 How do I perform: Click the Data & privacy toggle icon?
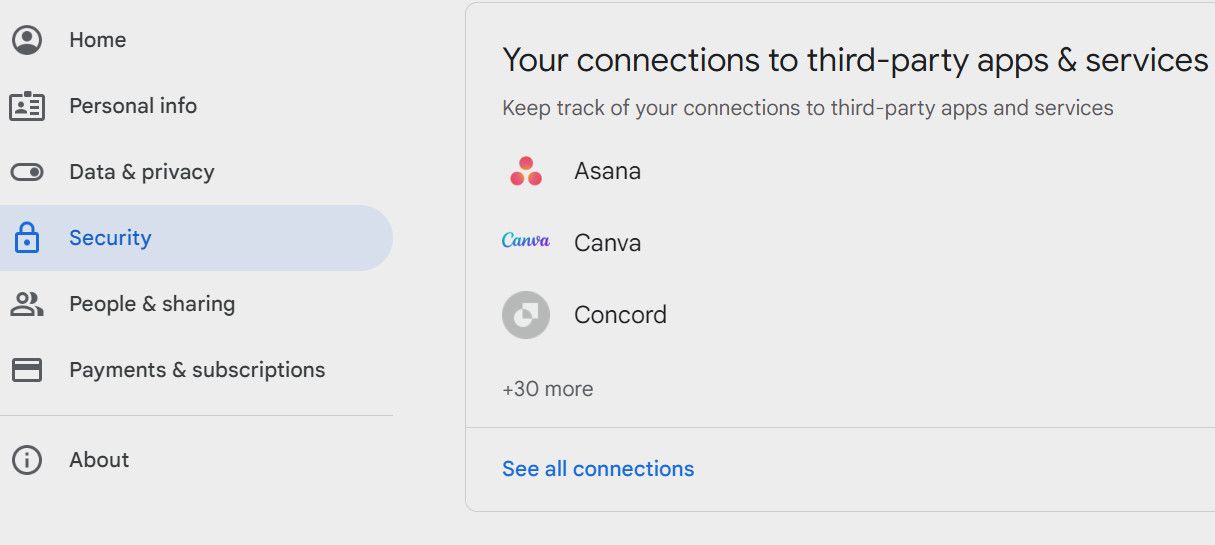(27, 172)
